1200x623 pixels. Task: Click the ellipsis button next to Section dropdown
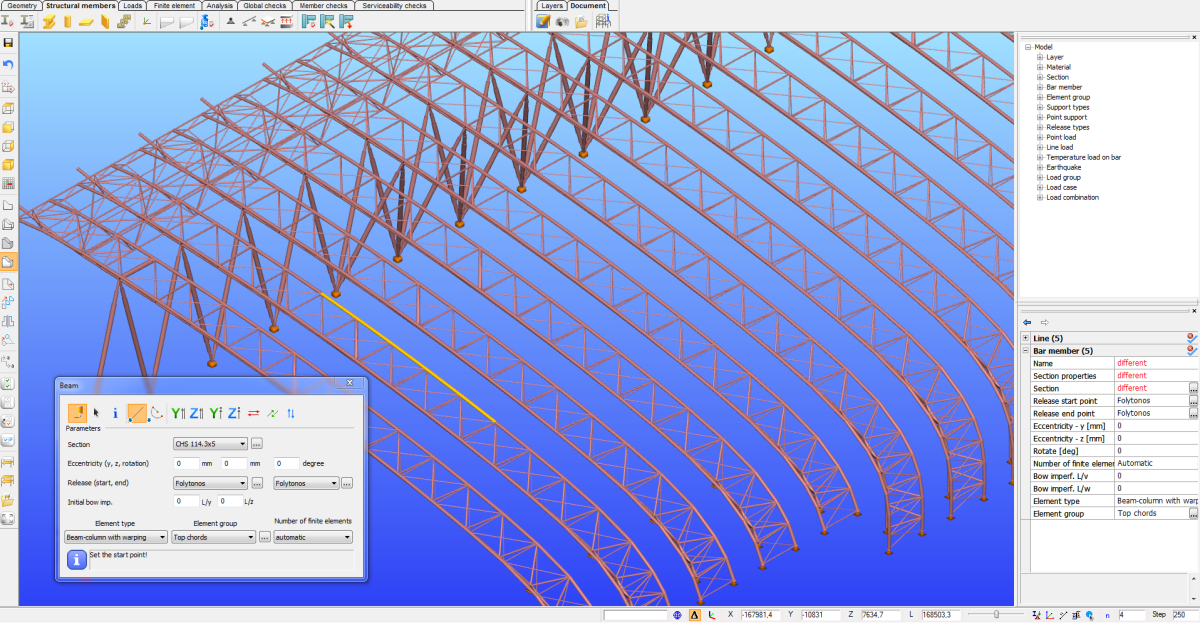(x=256, y=443)
